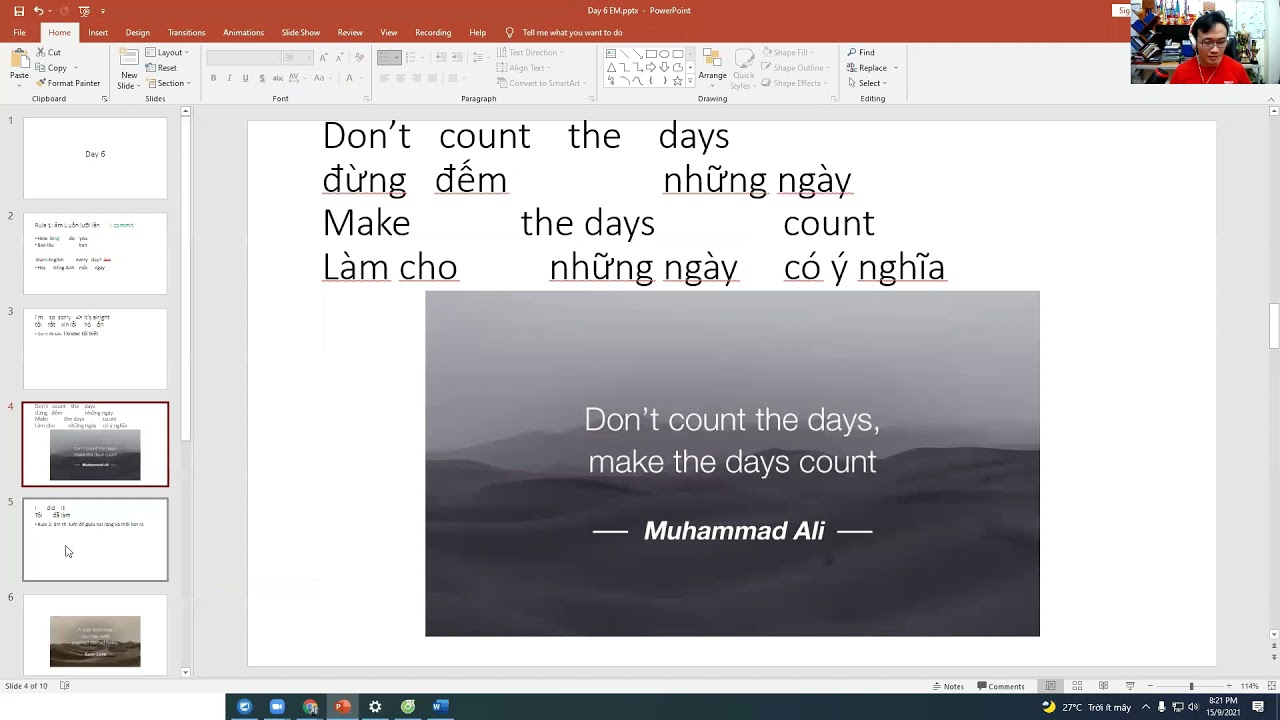Image resolution: width=1280 pixels, height=720 pixels.
Task: Go to the Slide Show tab
Action: tap(301, 32)
